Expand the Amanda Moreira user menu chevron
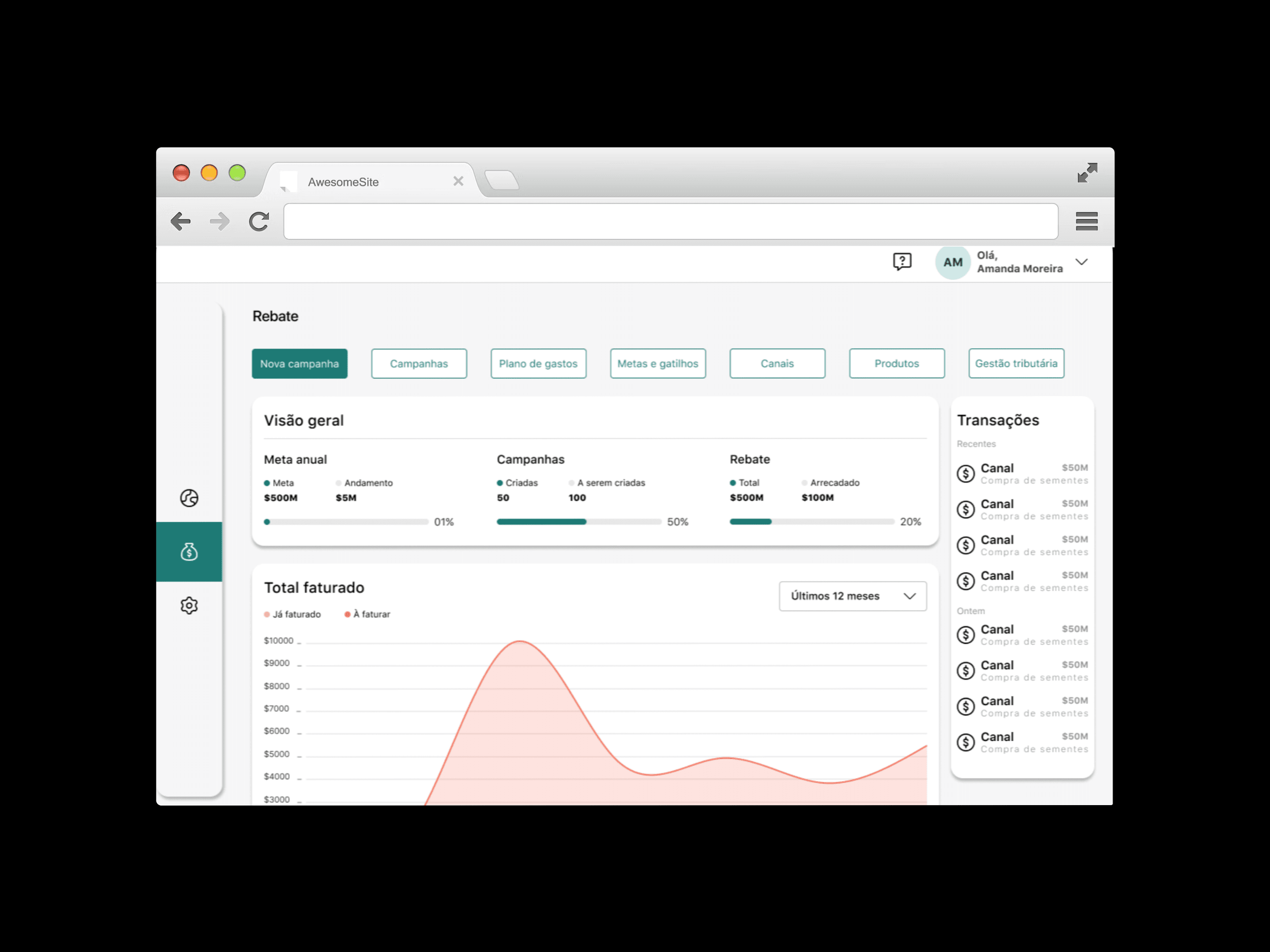 coord(1082,262)
